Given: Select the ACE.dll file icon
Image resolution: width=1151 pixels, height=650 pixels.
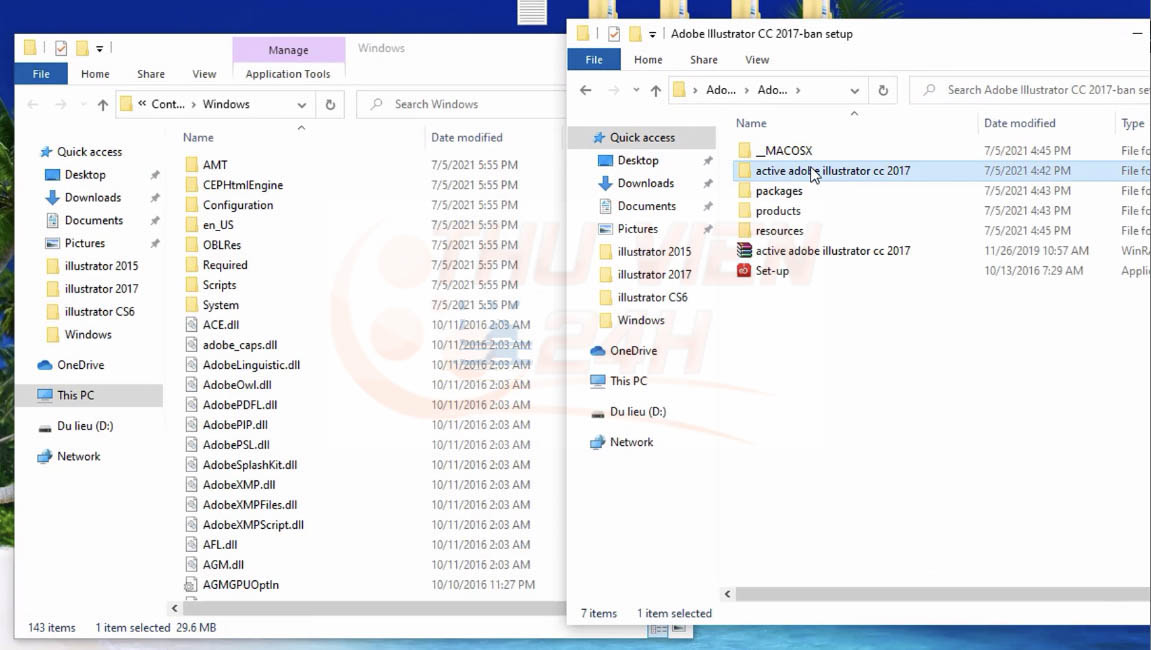Looking at the screenshot, I should coord(192,325).
